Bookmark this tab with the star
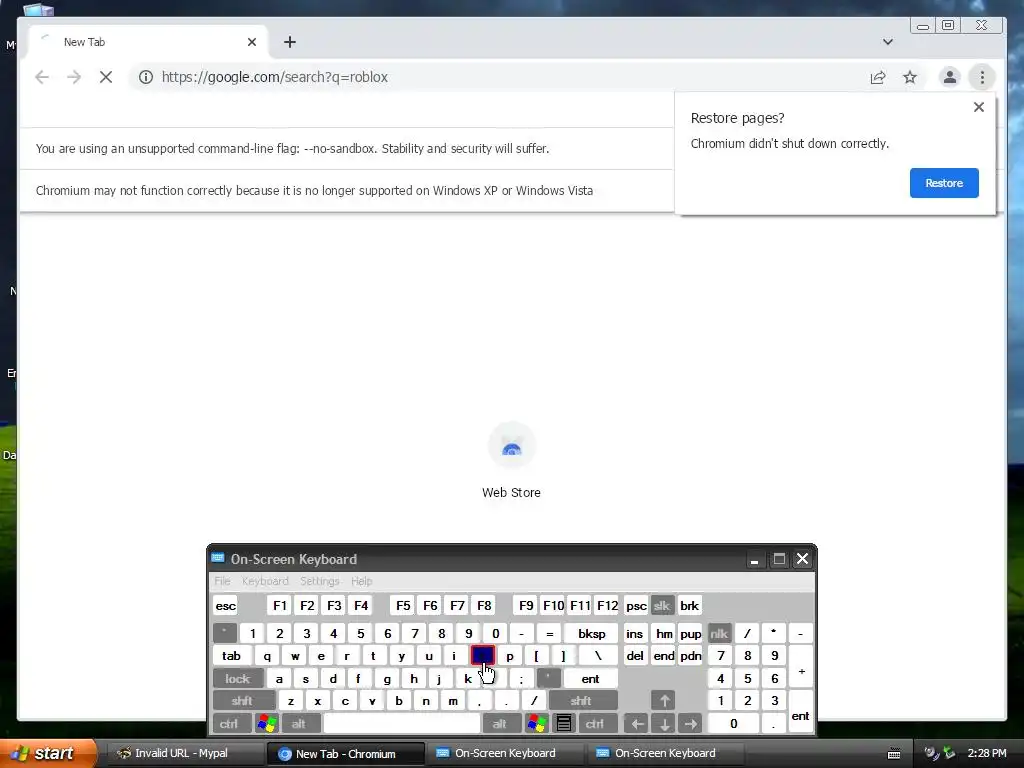Screen dimensions: 1024x768 coord(910,77)
